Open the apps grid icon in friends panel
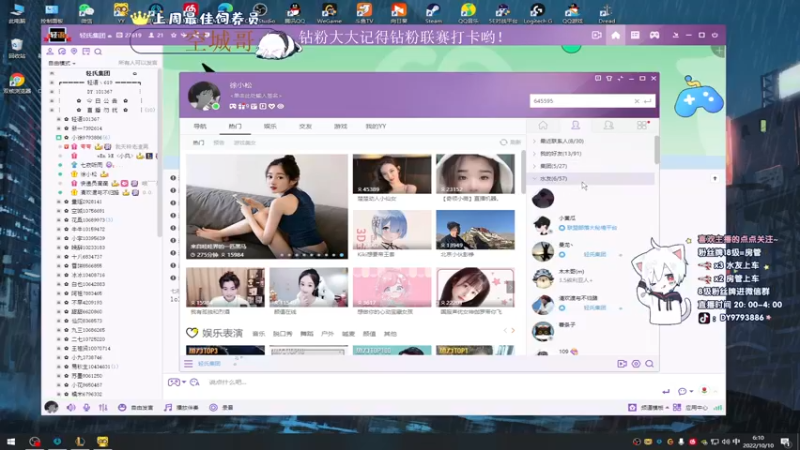Image resolution: width=800 pixels, height=450 pixels. pos(642,126)
